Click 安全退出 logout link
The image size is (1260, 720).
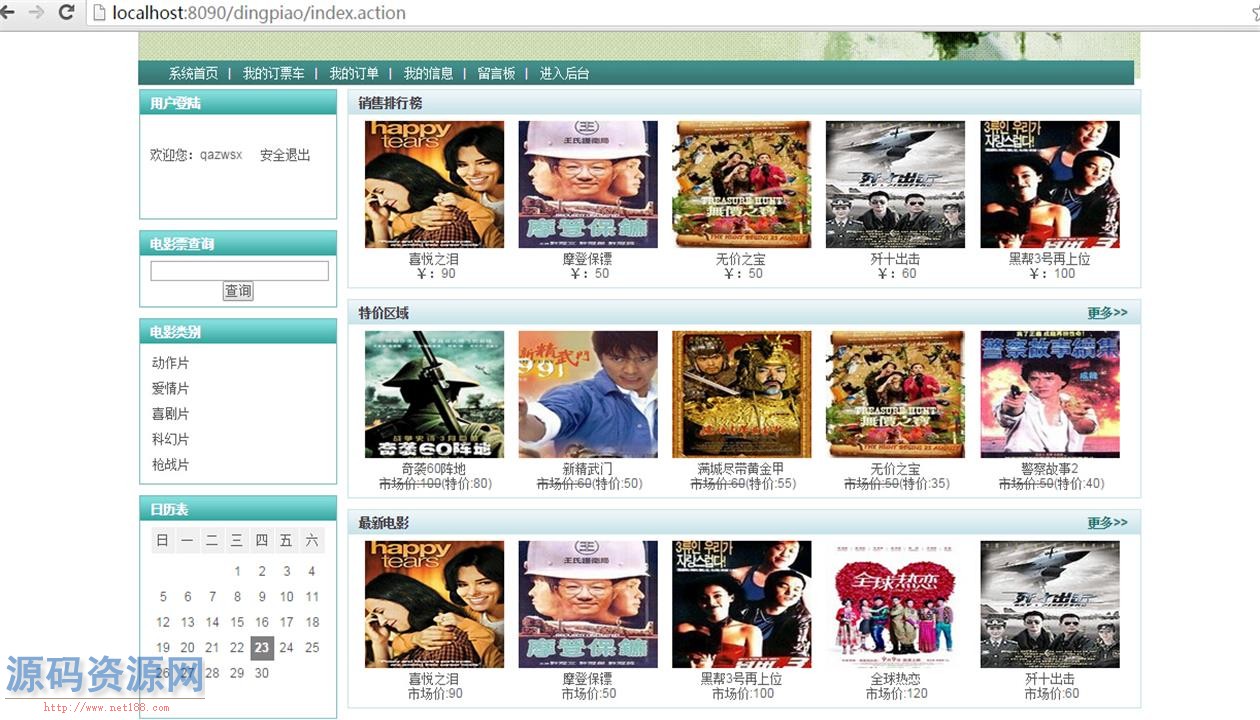click(285, 155)
